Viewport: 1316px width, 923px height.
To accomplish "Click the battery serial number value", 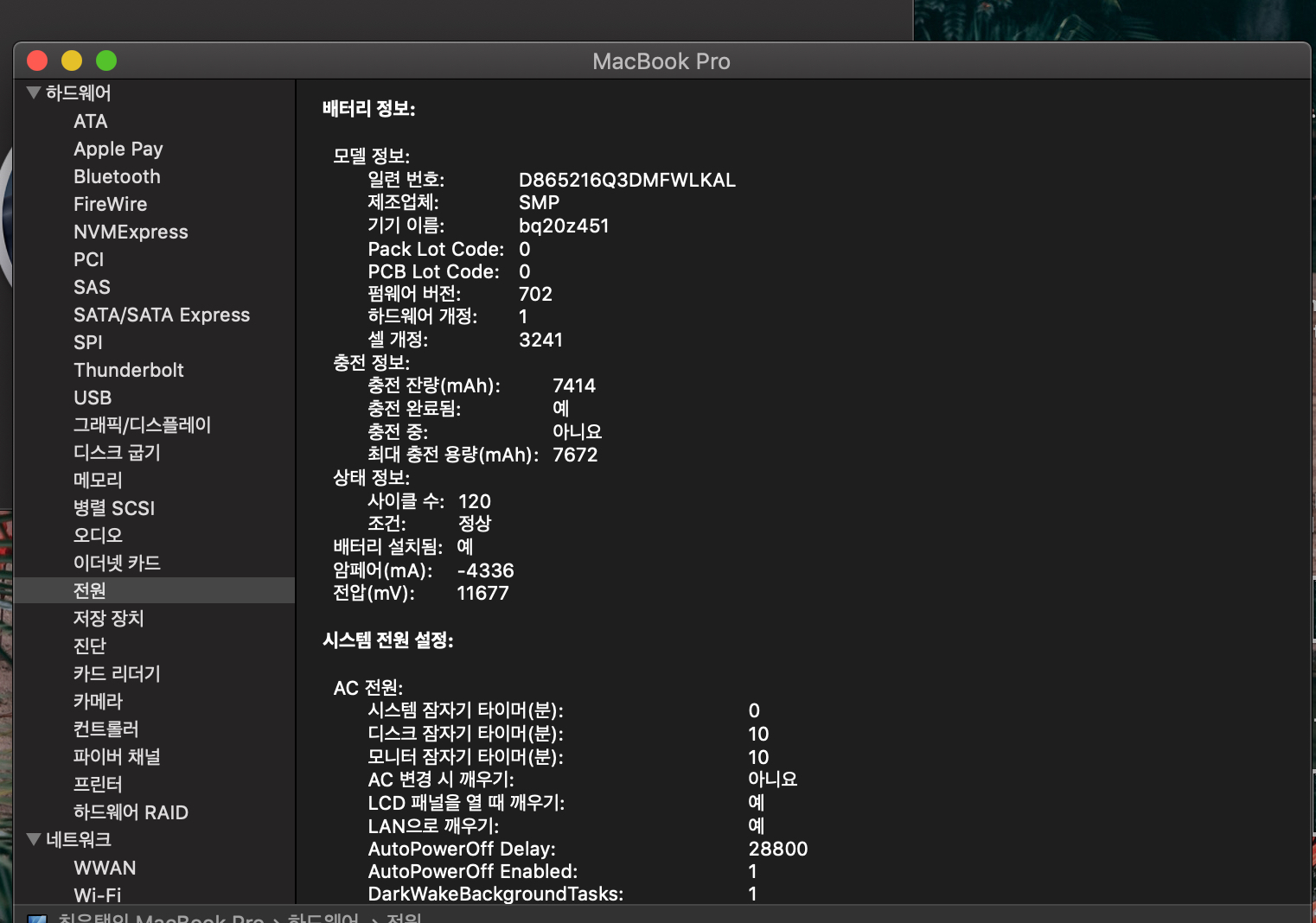I will [x=627, y=180].
